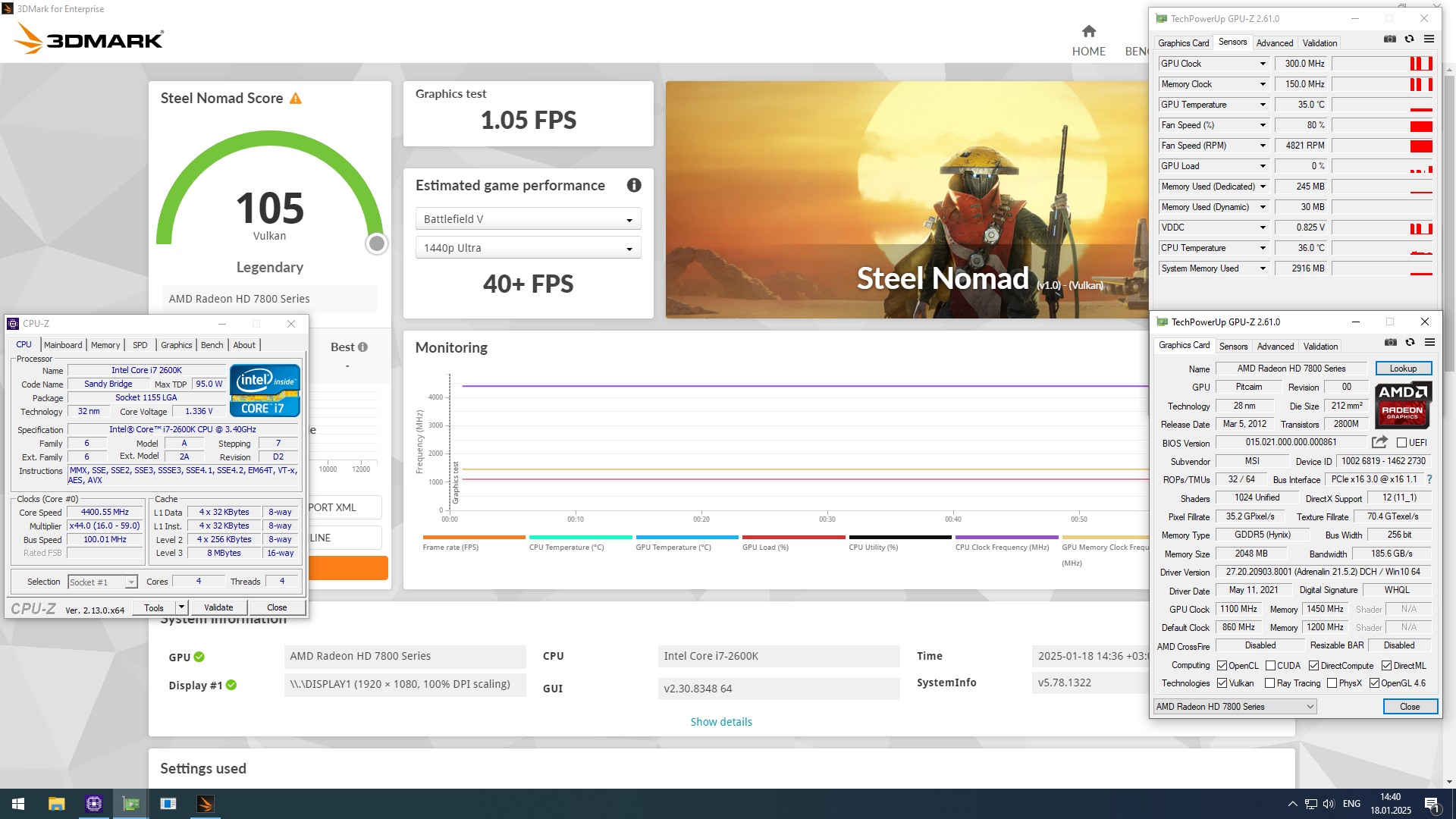Image resolution: width=1456 pixels, height=819 pixels.
Task: Click the Tools button in CPU-Z
Action: click(154, 607)
